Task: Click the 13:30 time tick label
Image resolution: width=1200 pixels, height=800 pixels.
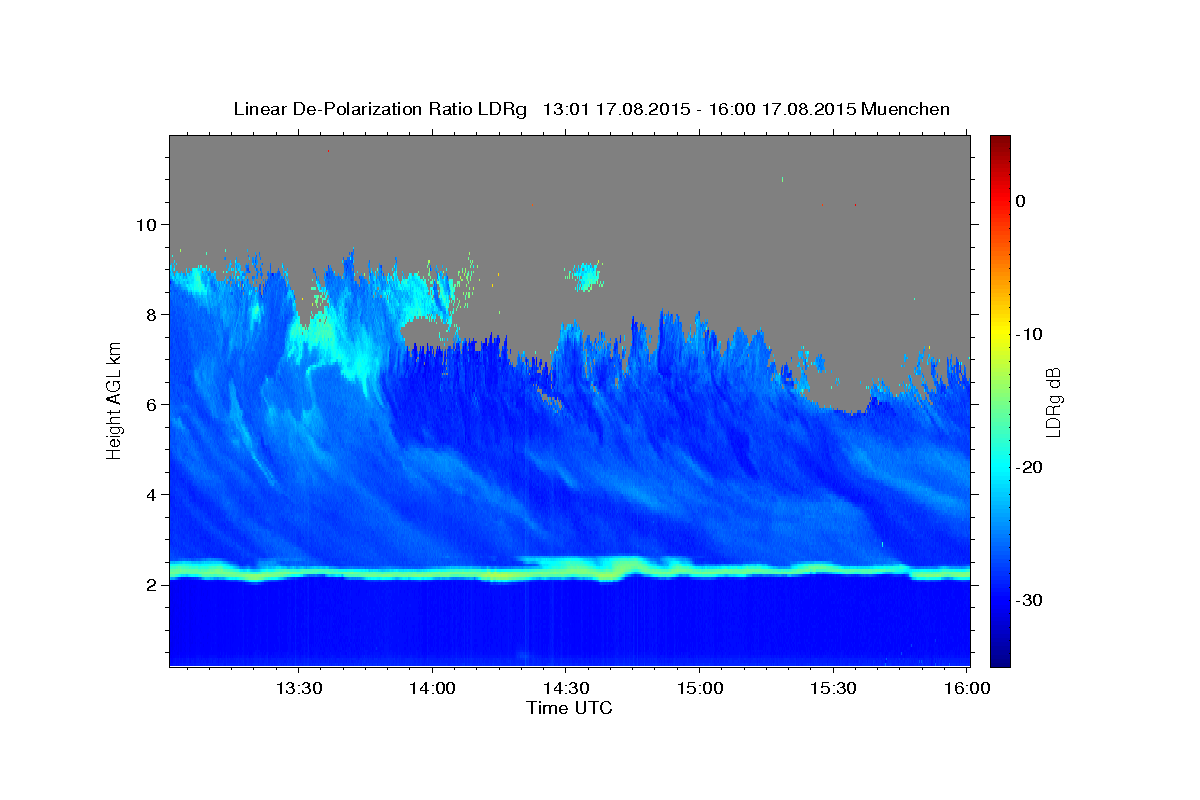Action: (298, 688)
